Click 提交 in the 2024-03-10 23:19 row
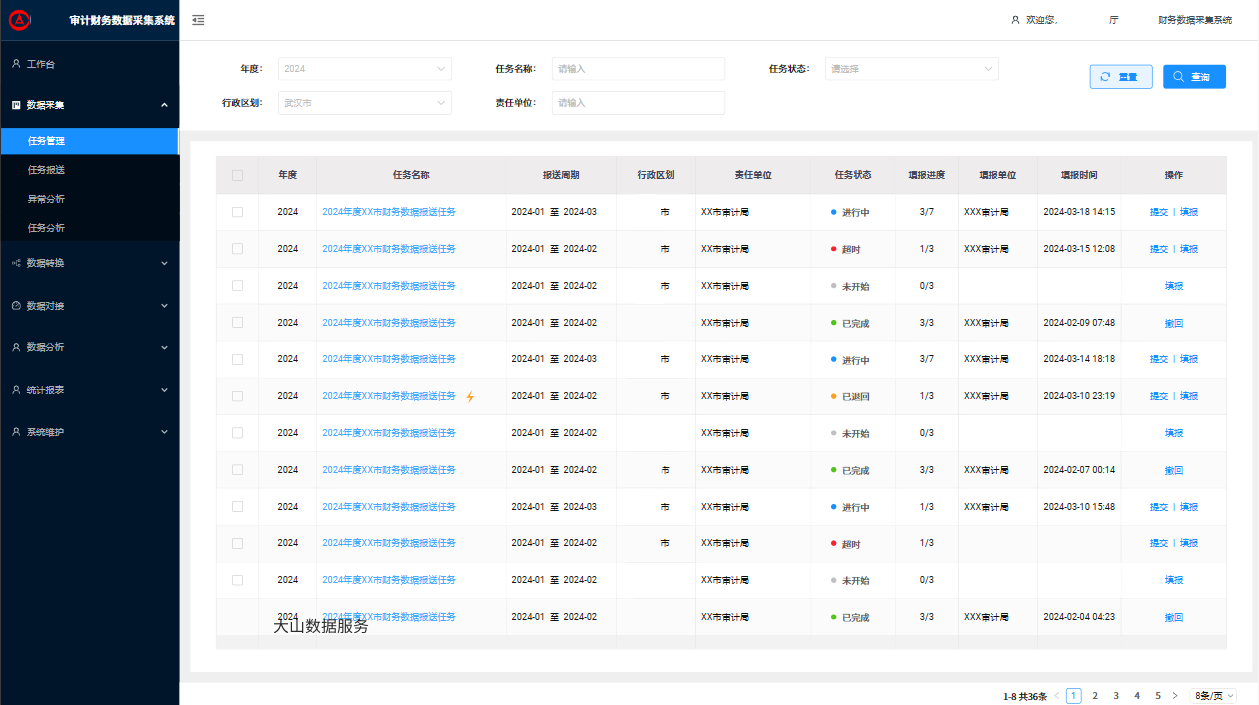This screenshot has width=1259, height=705. 1158,396
